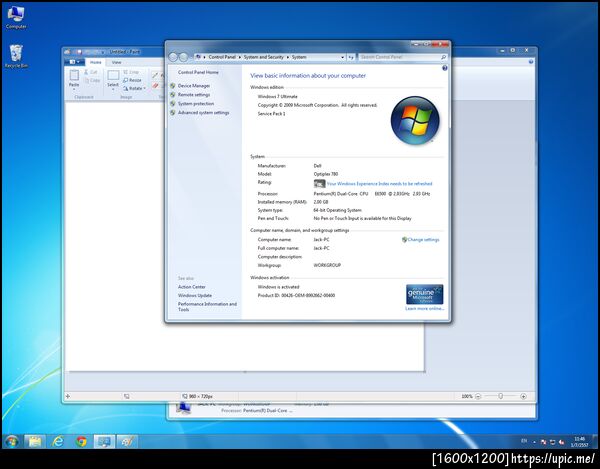Open Device Manager from the sidebar
Screen dimensions: 600x469
click(194, 86)
